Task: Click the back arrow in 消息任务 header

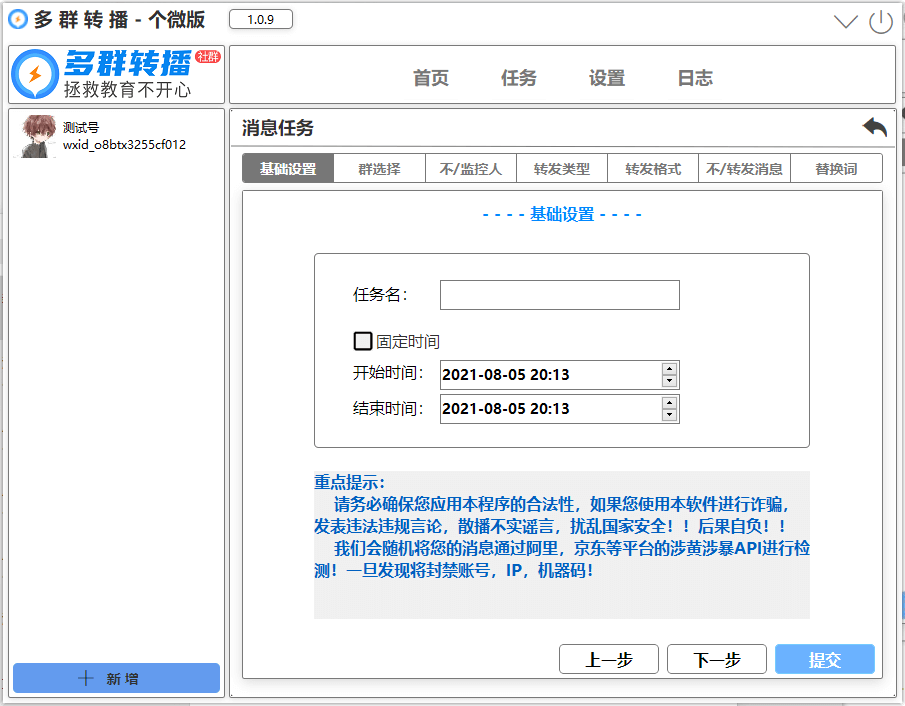Action: [874, 127]
